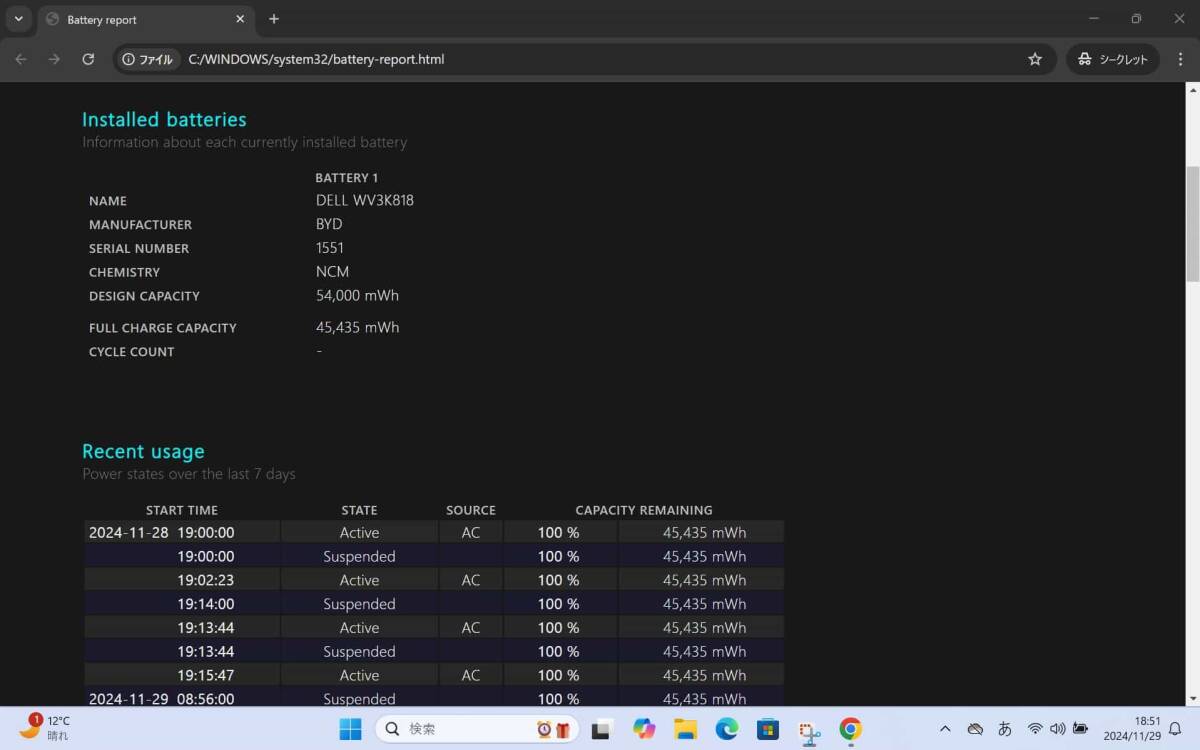
Task: Open volume speaker tray icon
Action: [x=1058, y=729]
